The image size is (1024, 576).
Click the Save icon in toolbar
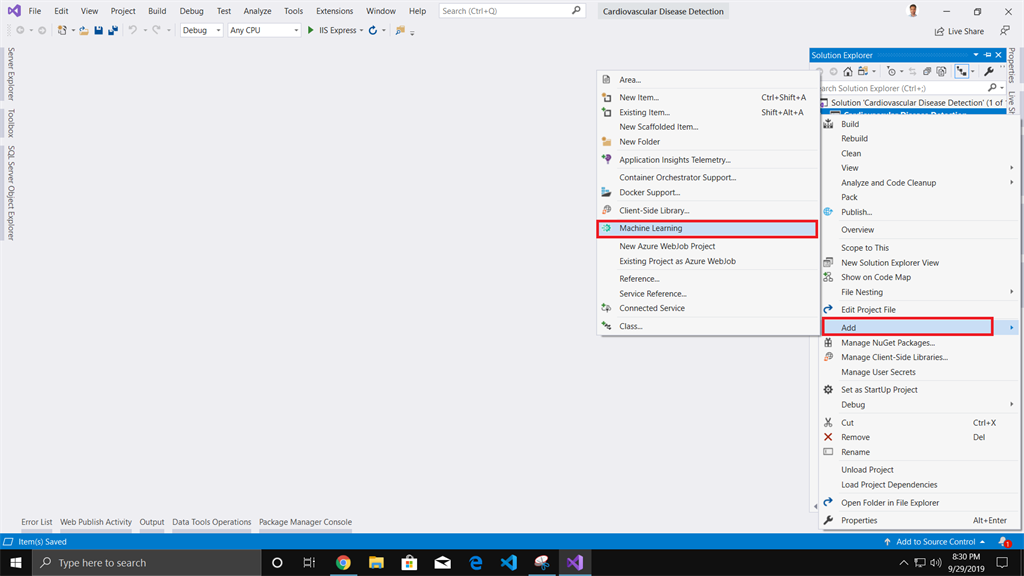(x=99, y=30)
